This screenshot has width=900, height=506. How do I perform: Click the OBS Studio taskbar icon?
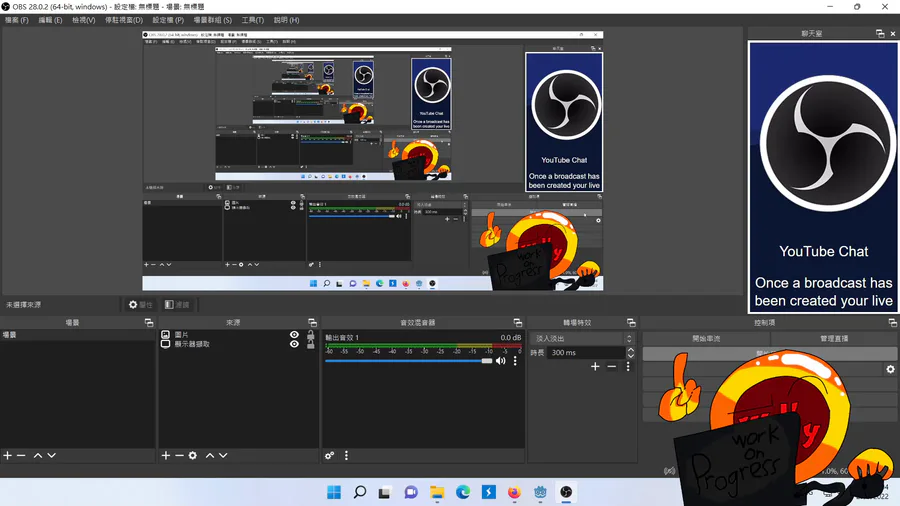[x=566, y=492]
